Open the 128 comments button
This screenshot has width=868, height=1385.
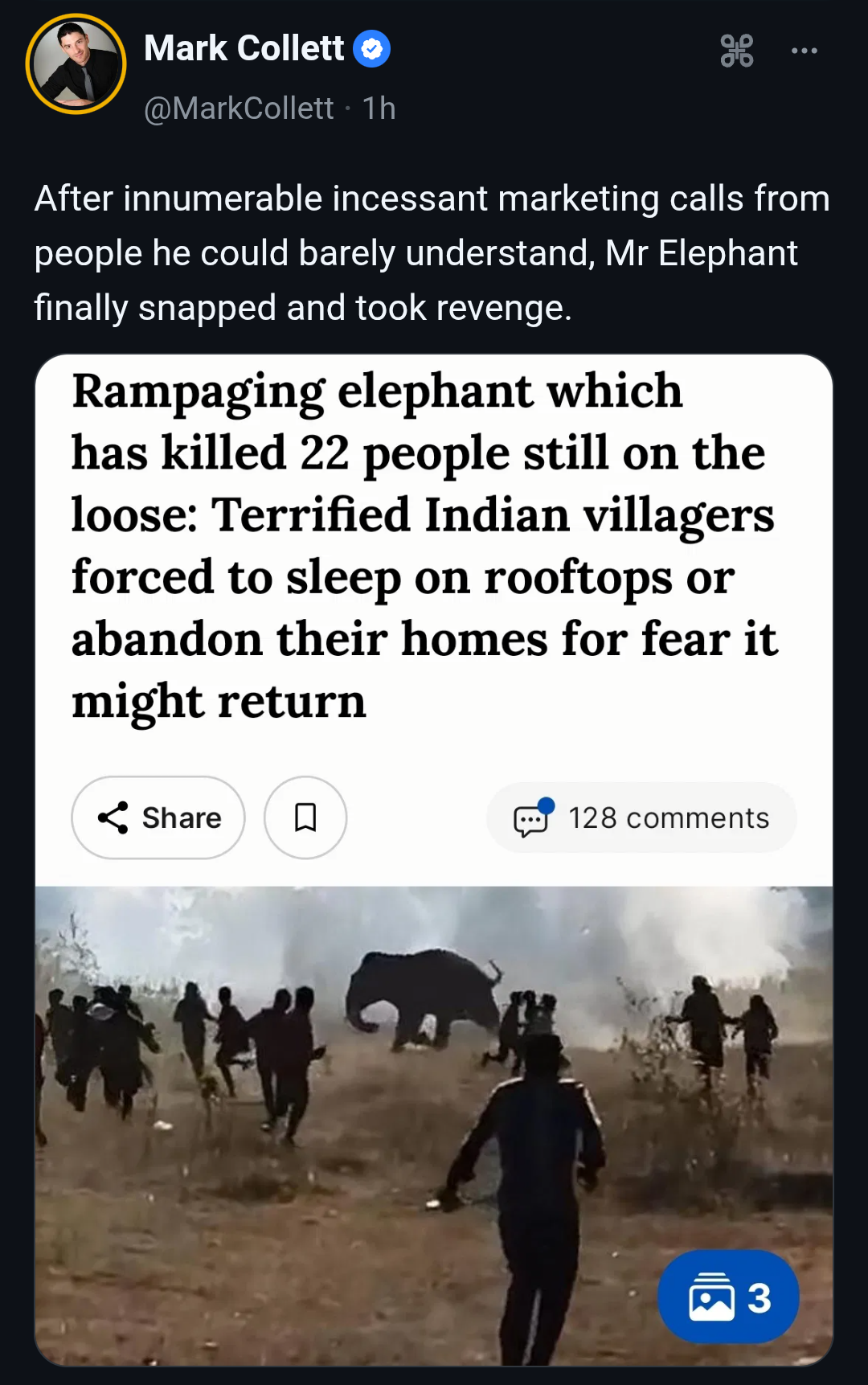(x=641, y=817)
